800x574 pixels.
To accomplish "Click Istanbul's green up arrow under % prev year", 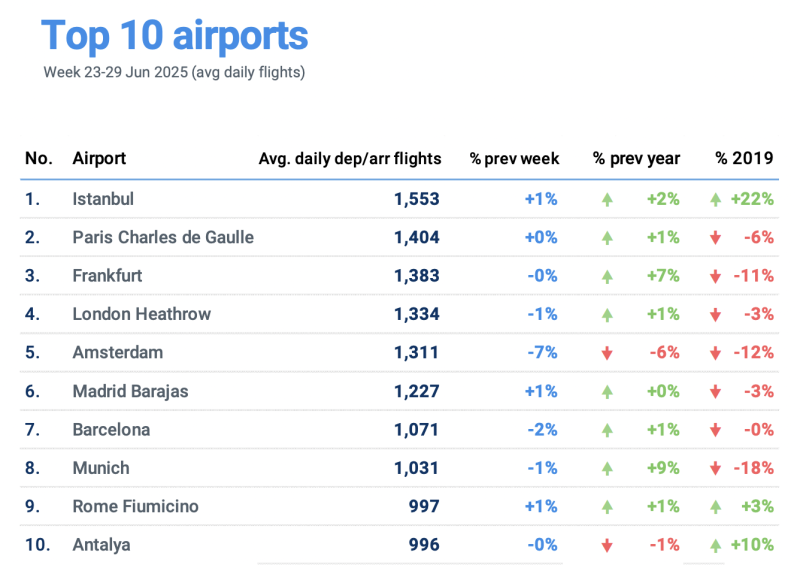I will pos(606,199).
